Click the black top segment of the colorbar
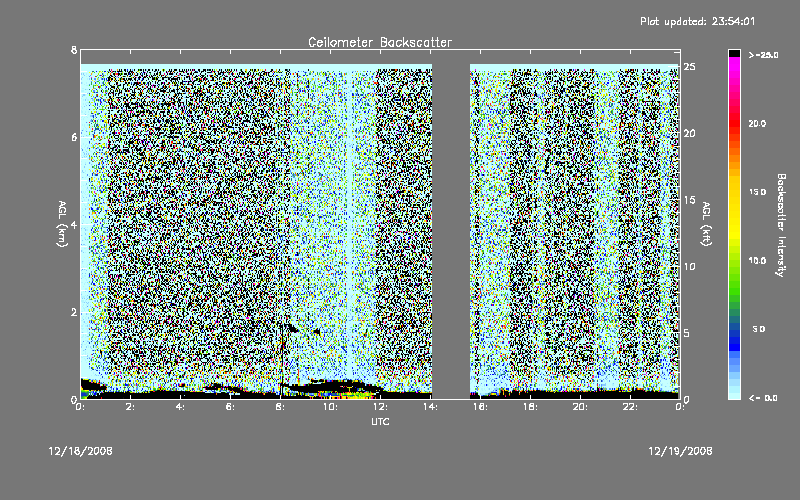The width and height of the screenshot is (800, 500). click(734, 53)
